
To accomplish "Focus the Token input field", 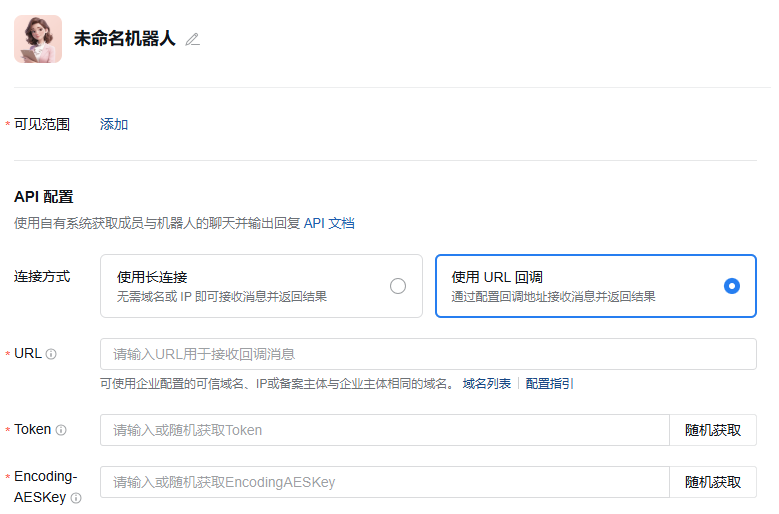I will (384, 430).
